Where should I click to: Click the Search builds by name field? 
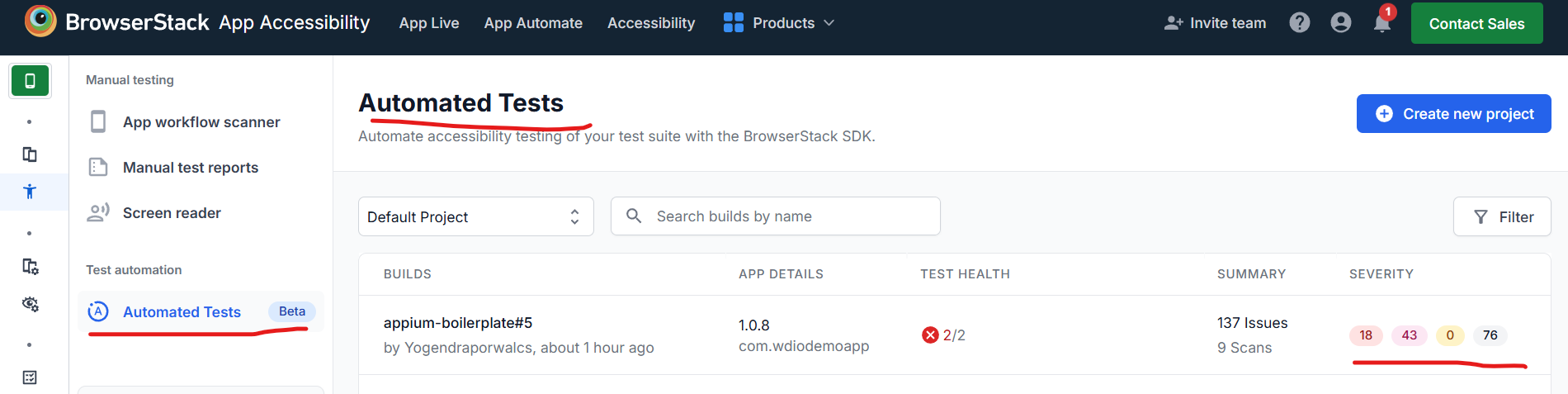click(775, 216)
